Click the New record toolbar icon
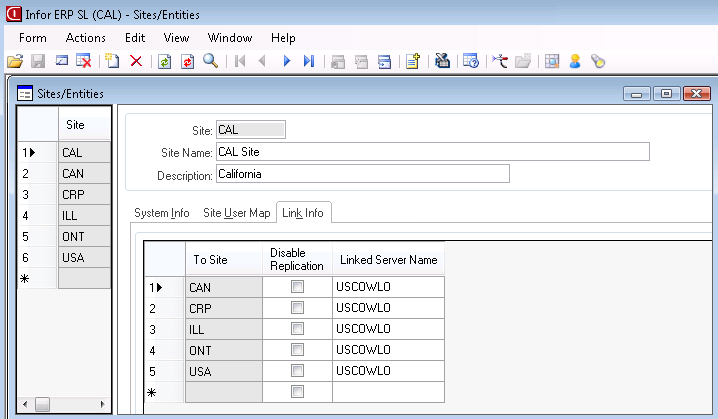Image resolution: width=718 pixels, height=419 pixels. pos(113,61)
